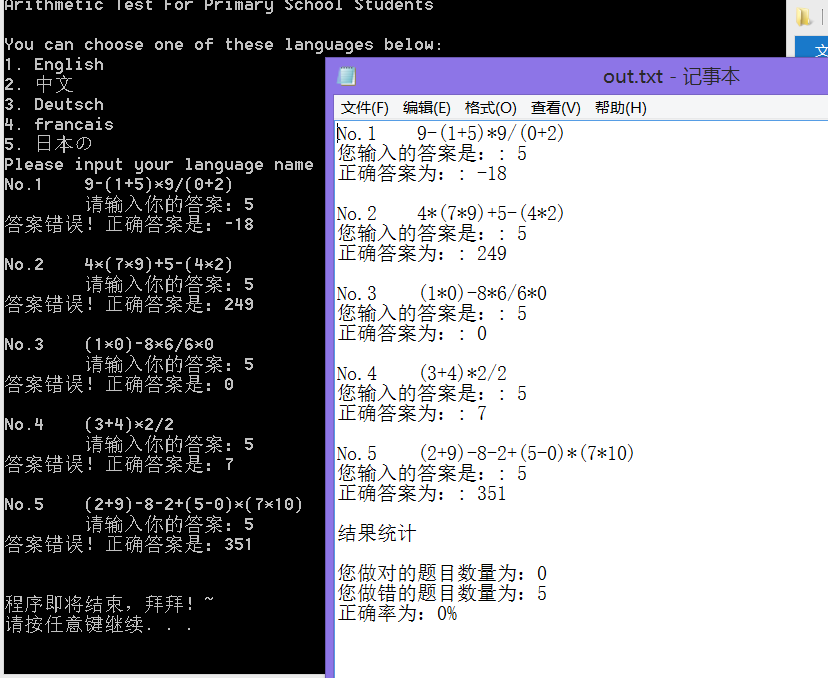The image size is (828, 678).
Task: Click '2. 中文' option in console window
Action: coord(39,84)
